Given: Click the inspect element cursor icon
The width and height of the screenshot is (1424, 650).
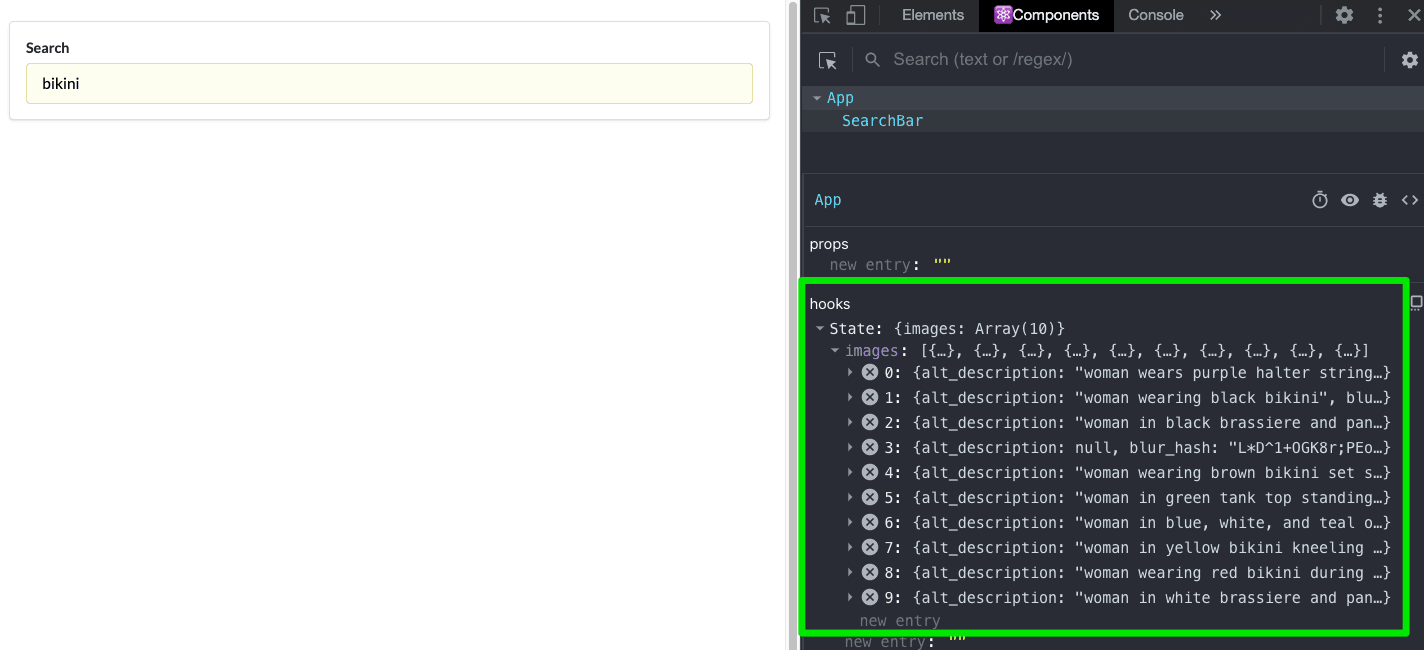Looking at the screenshot, I should tap(822, 15).
